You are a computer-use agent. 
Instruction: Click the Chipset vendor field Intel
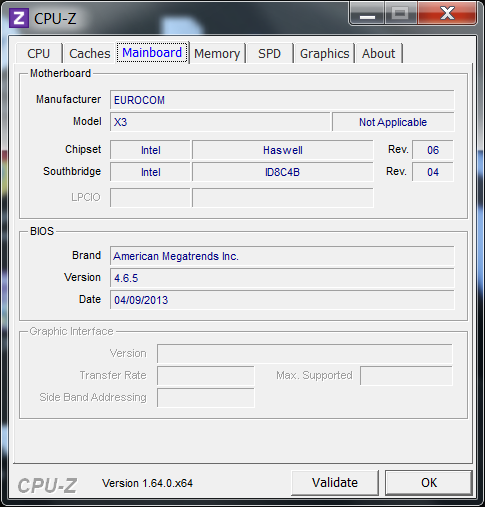tap(150, 150)
